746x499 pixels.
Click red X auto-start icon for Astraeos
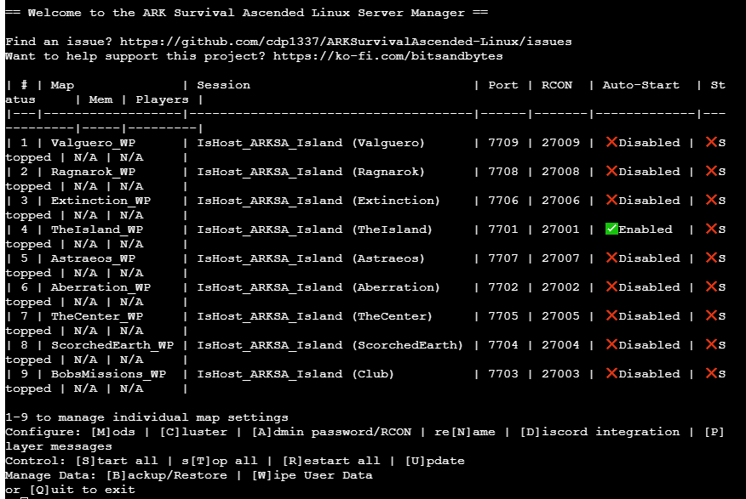click(x=611, y=259)
